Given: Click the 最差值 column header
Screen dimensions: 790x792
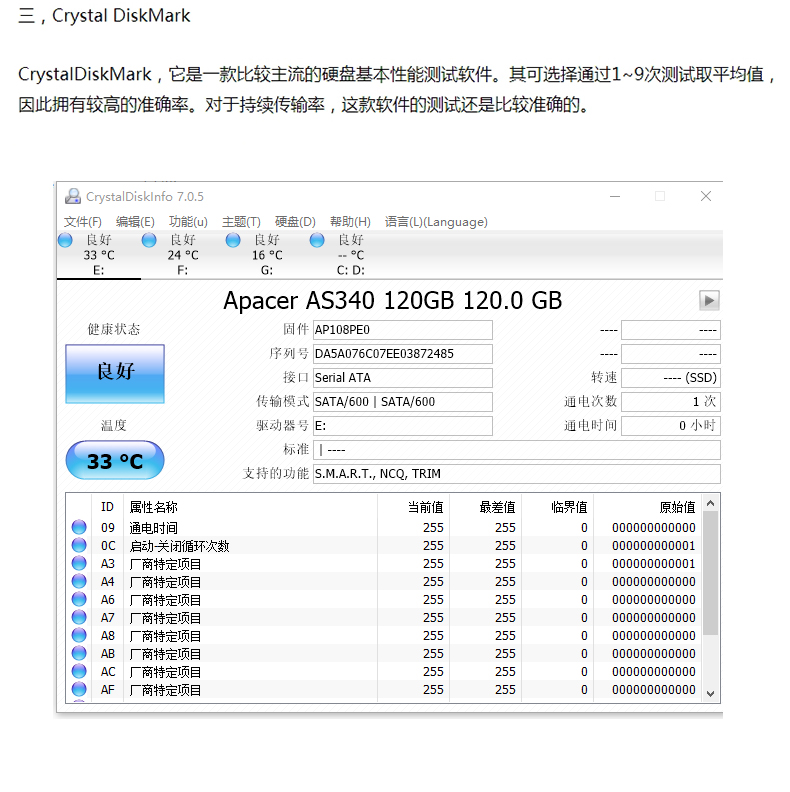Looking at the screenshot, I should coord(485,507).
